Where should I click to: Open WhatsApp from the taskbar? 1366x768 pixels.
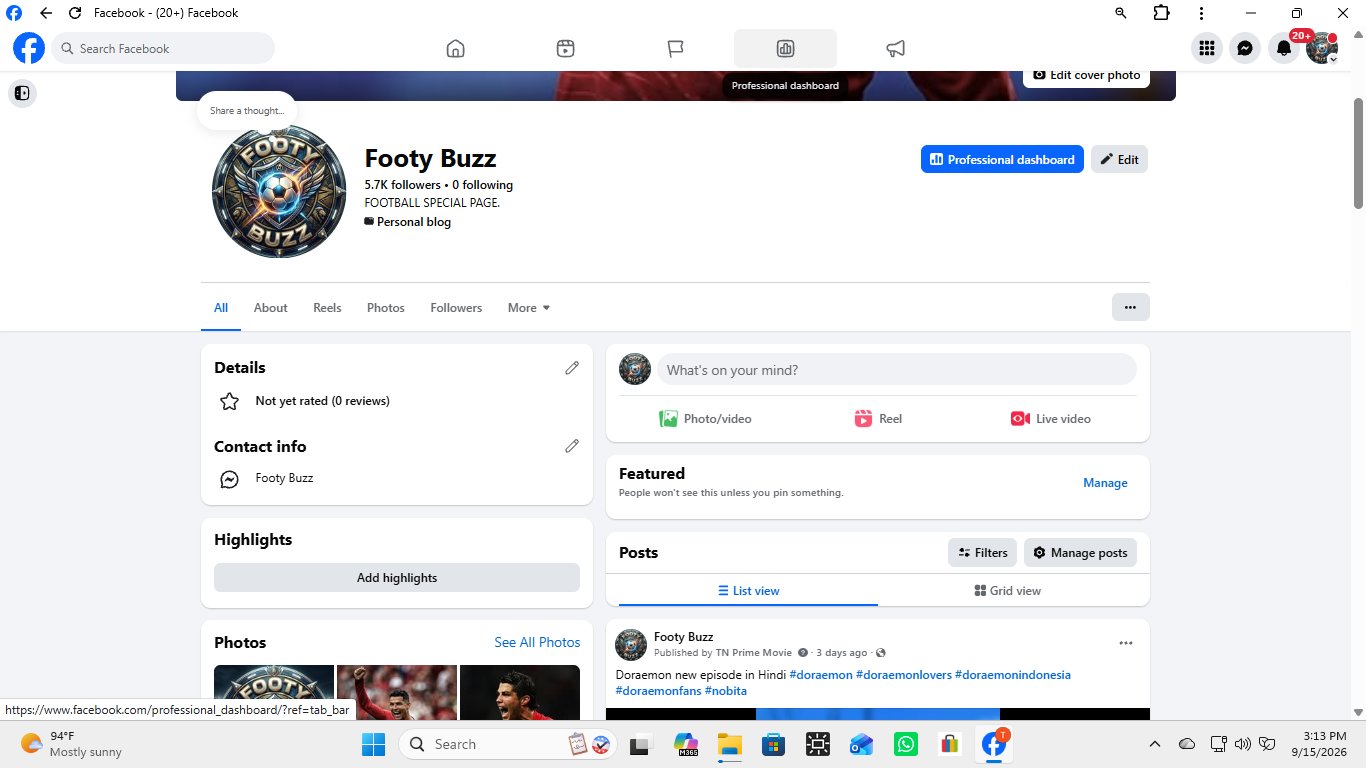(906, 744)
